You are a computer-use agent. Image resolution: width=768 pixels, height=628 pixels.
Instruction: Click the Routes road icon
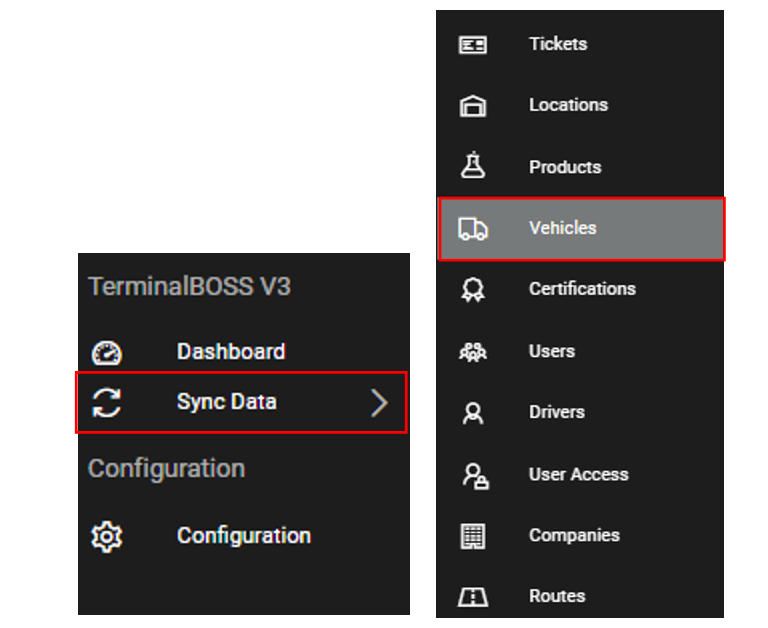tap(473, 597)
